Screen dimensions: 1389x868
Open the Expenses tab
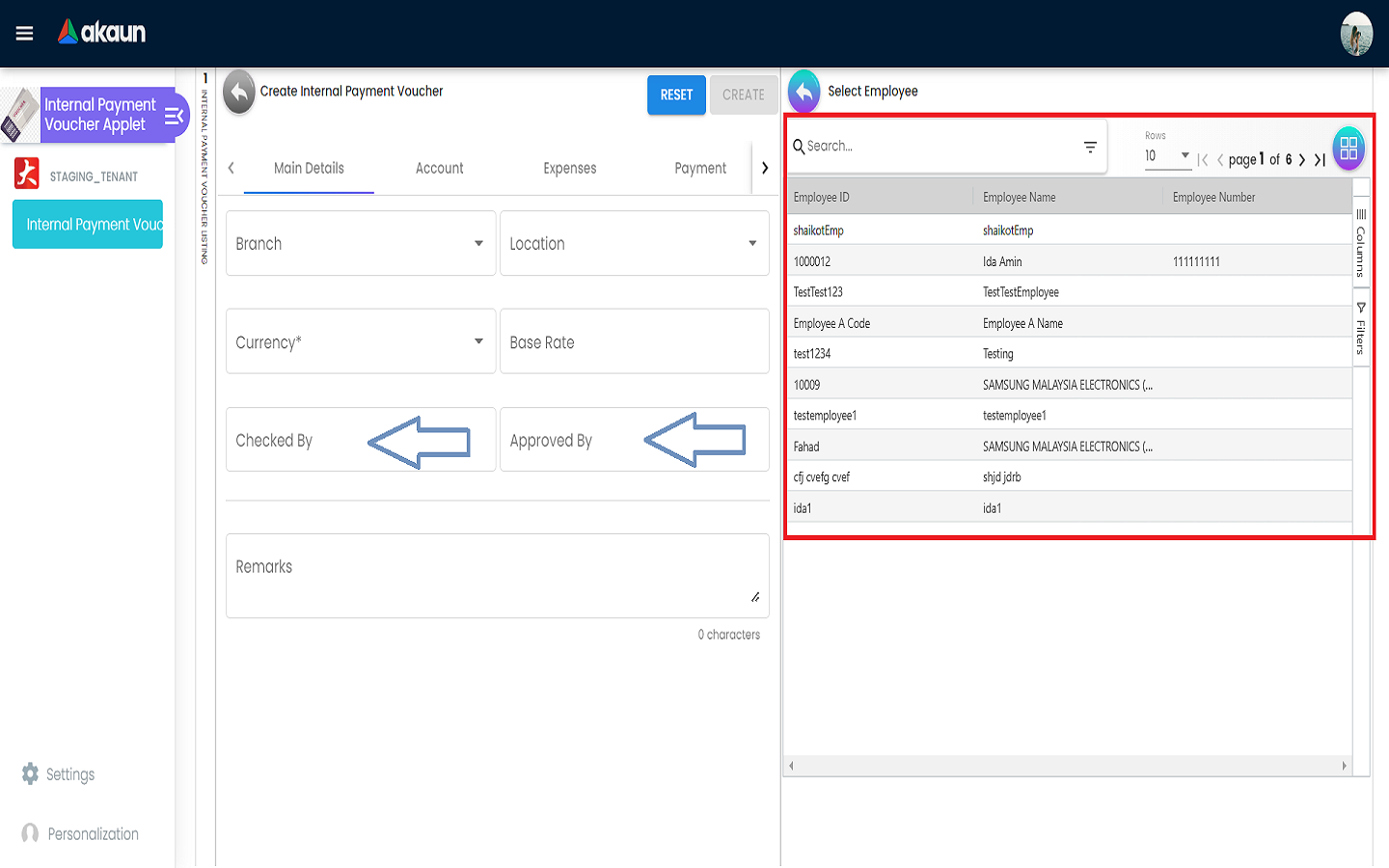pyautogui.click(x=569, y=169)
